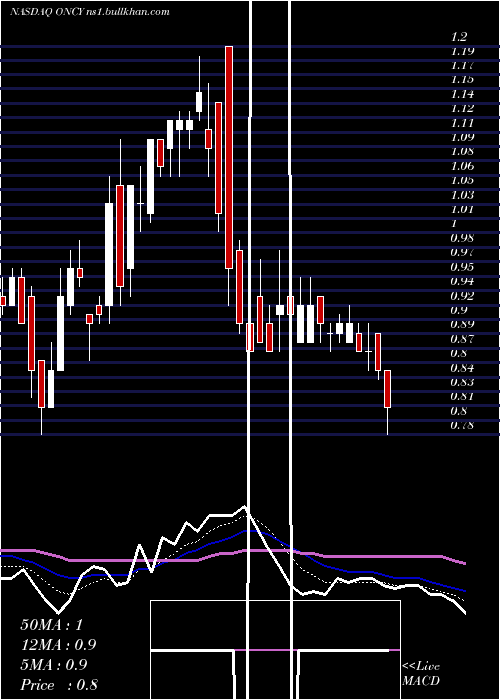The height and width of the screenshot is (700, 500).
Task: Click the 1.14 price axis label
Action: pyautogui.click(x=462, y=94)
